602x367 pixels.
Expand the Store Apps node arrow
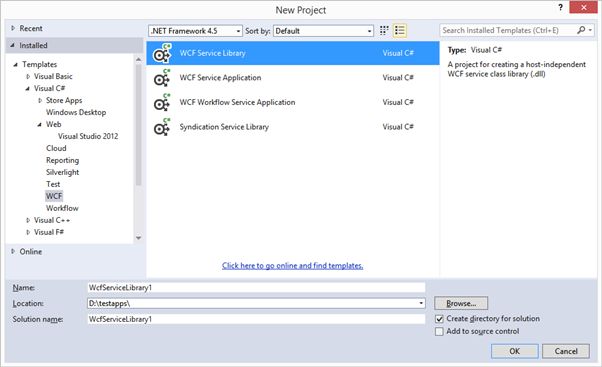tap(40, 101)
